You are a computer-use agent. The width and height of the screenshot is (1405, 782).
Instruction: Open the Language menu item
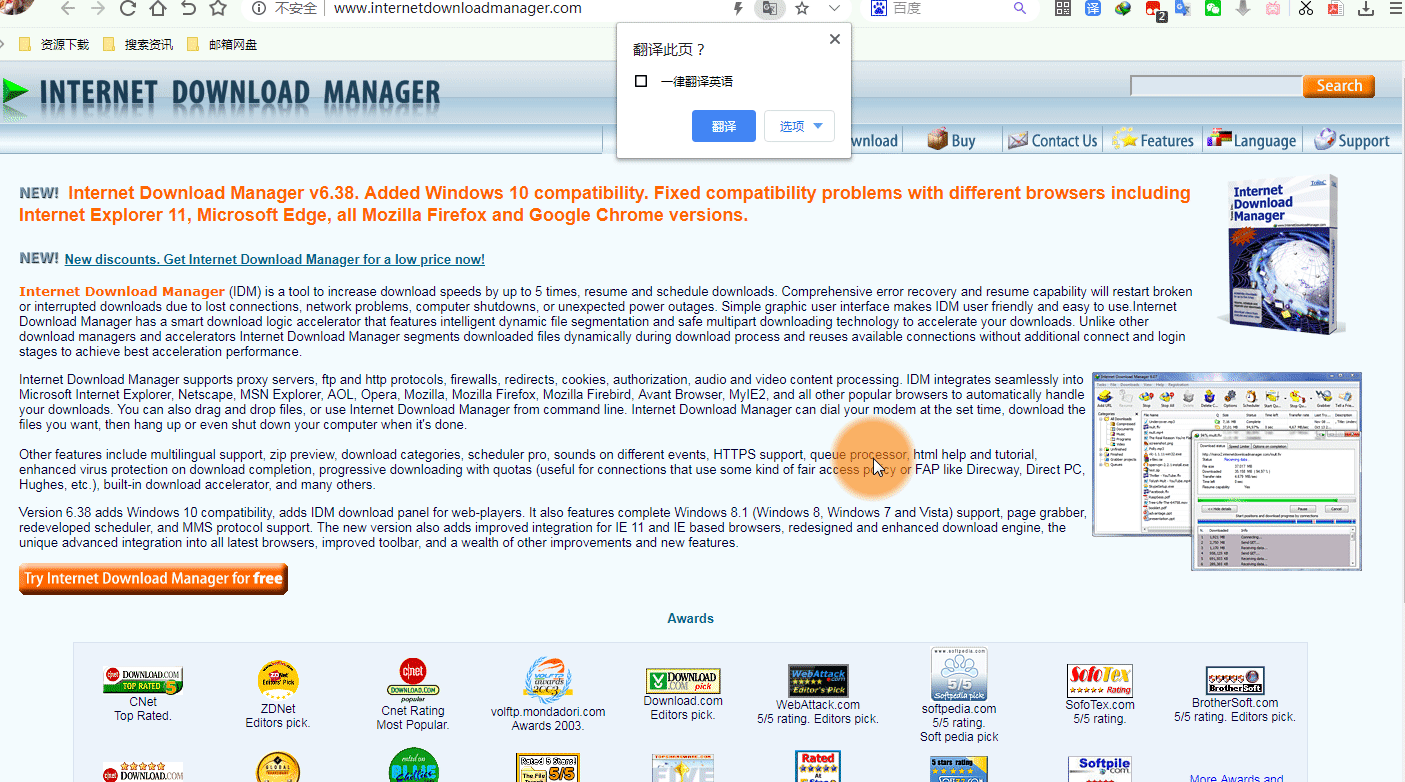[x=1252, y=140]
